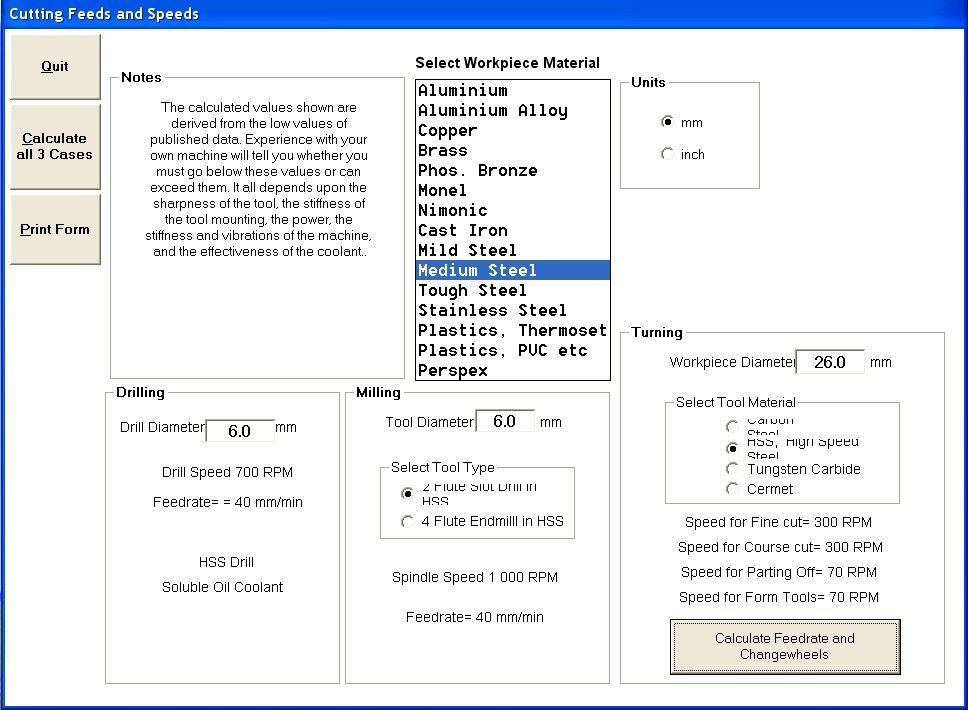Viewport: 968px width, 710px height.
Task: Select Aluminium Alloy workpiece material
Action: (512, 111)
